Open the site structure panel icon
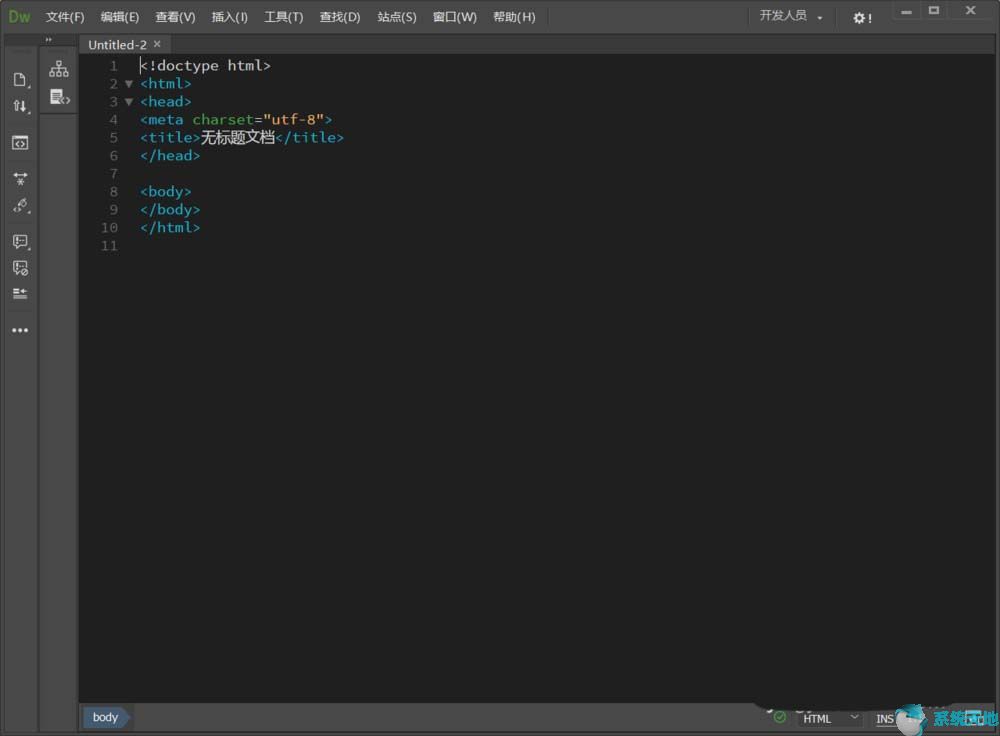This screenshot has height=736, width=1000. 59,69
